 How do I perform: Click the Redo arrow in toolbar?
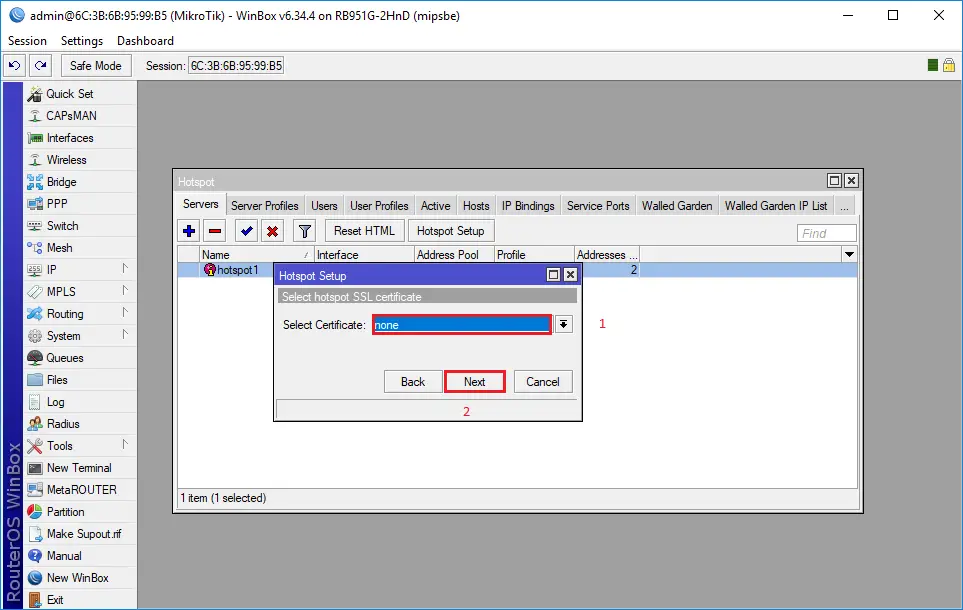pos(41,66)
